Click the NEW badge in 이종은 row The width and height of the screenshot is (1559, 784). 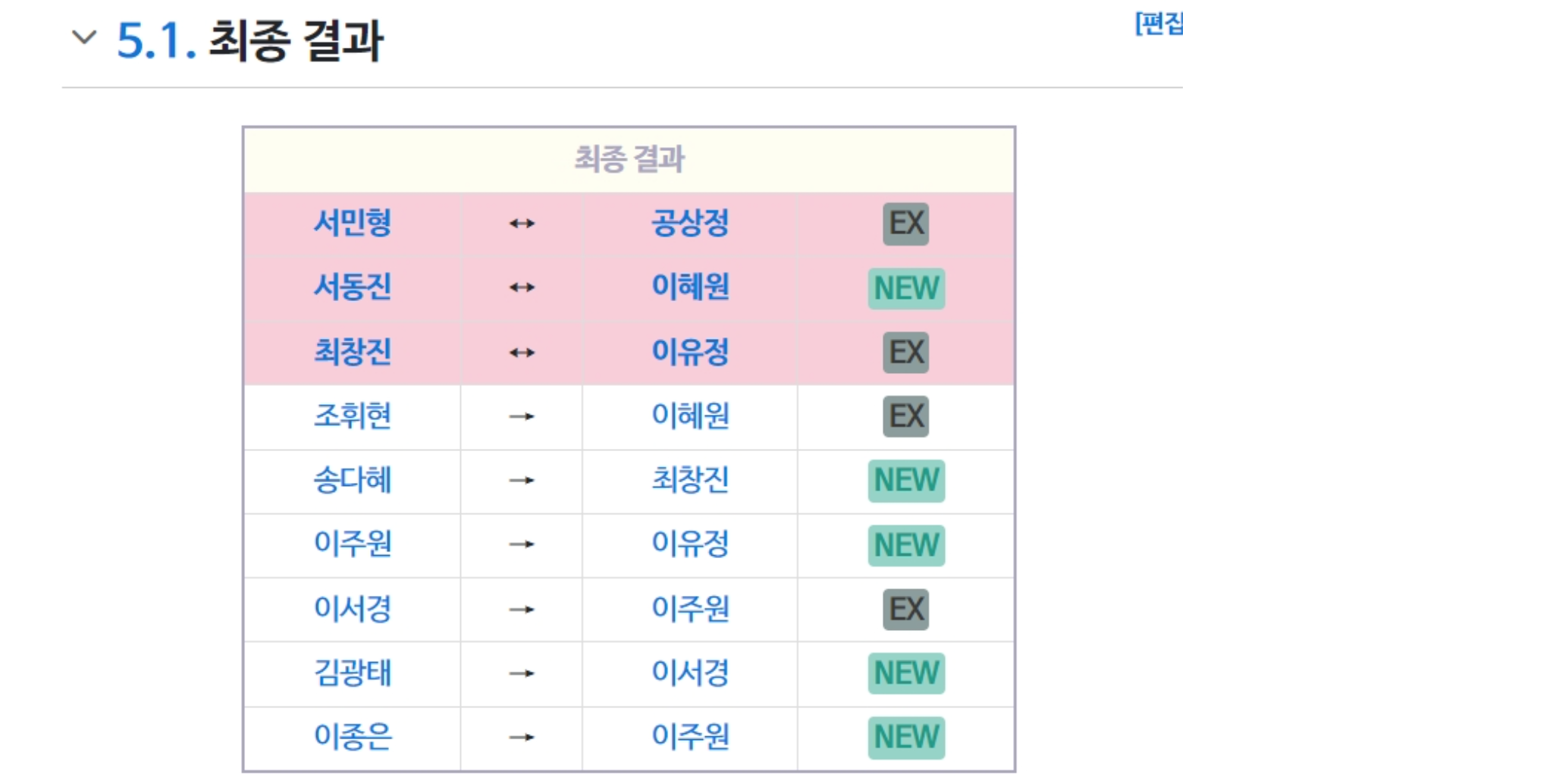pos(906,738)
